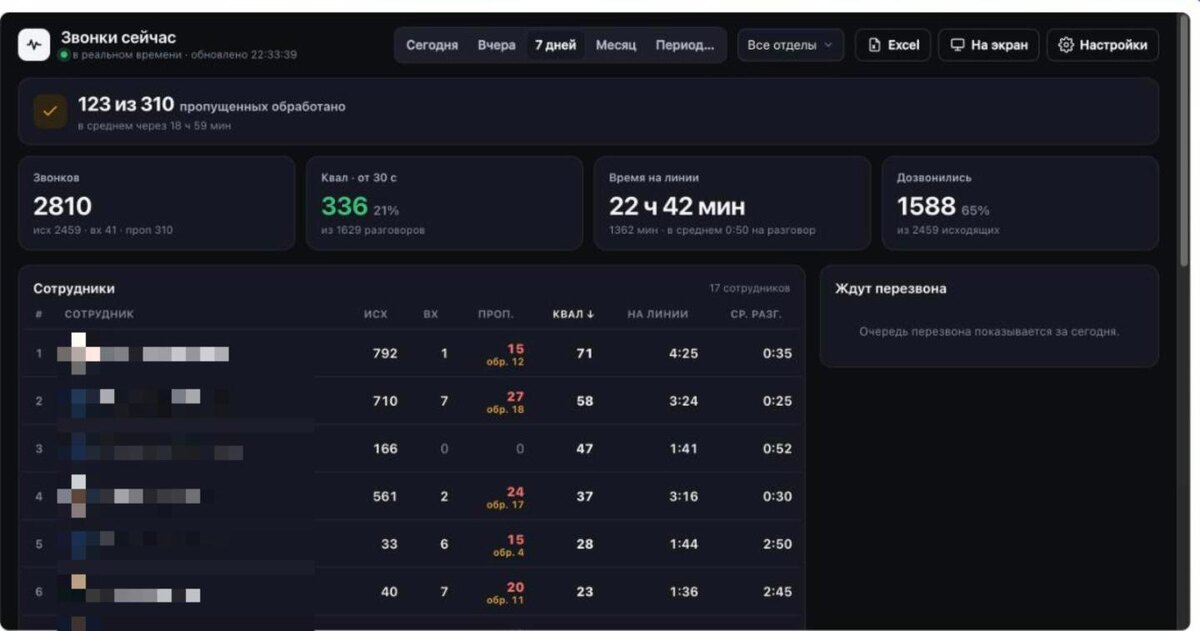
Task: Click the checkmark icon in the missed-calls banner
Action: [50, 111]
